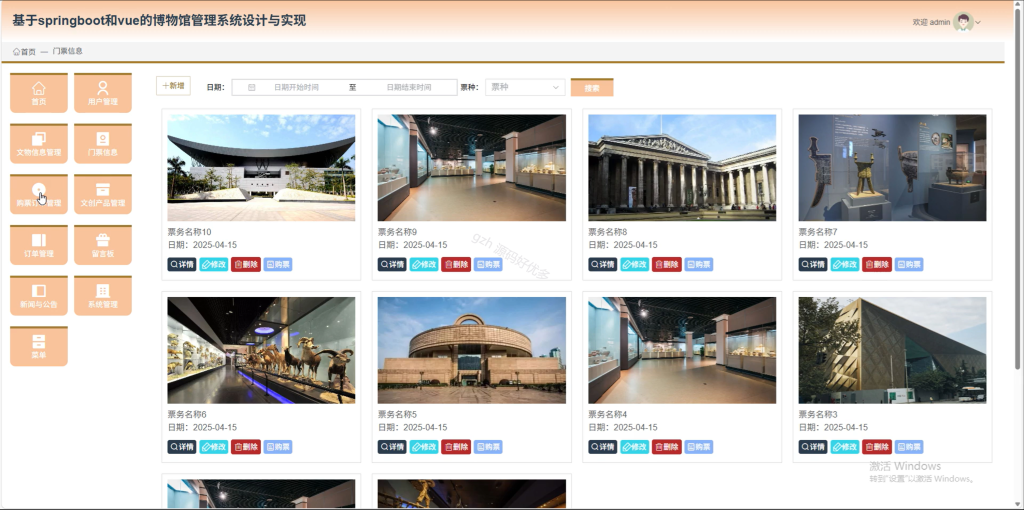This screenshot has width=1024, height=510.
Task: Open 购票订单管理 sidebar tile
Action: point(39,194)
